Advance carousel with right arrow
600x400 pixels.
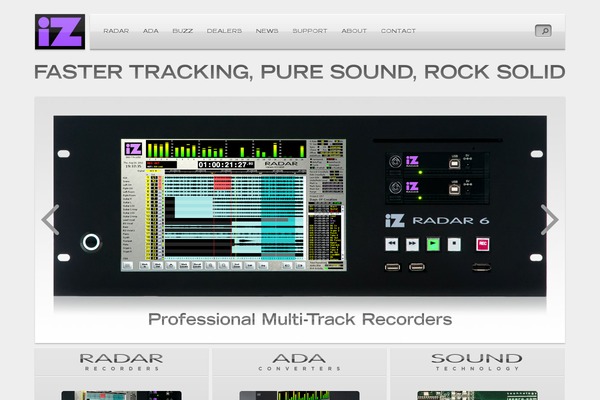[x=549, y=220]
